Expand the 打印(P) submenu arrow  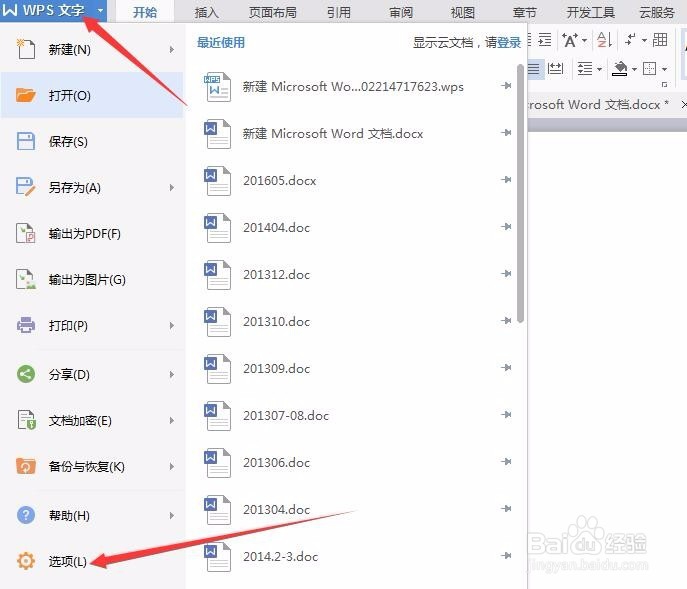[172, 326]
